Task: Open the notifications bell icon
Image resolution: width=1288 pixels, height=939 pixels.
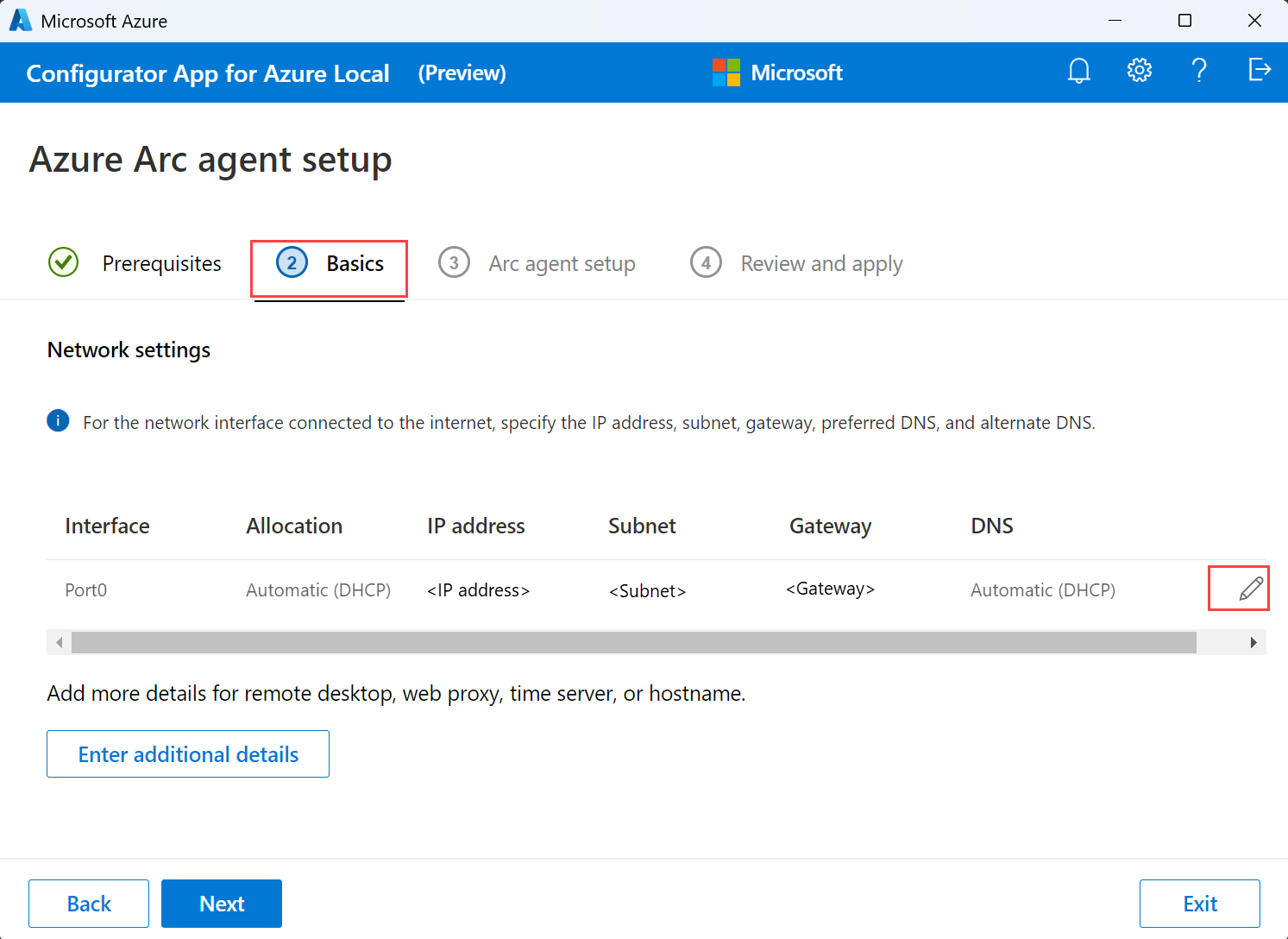Action: (1078, 72)
